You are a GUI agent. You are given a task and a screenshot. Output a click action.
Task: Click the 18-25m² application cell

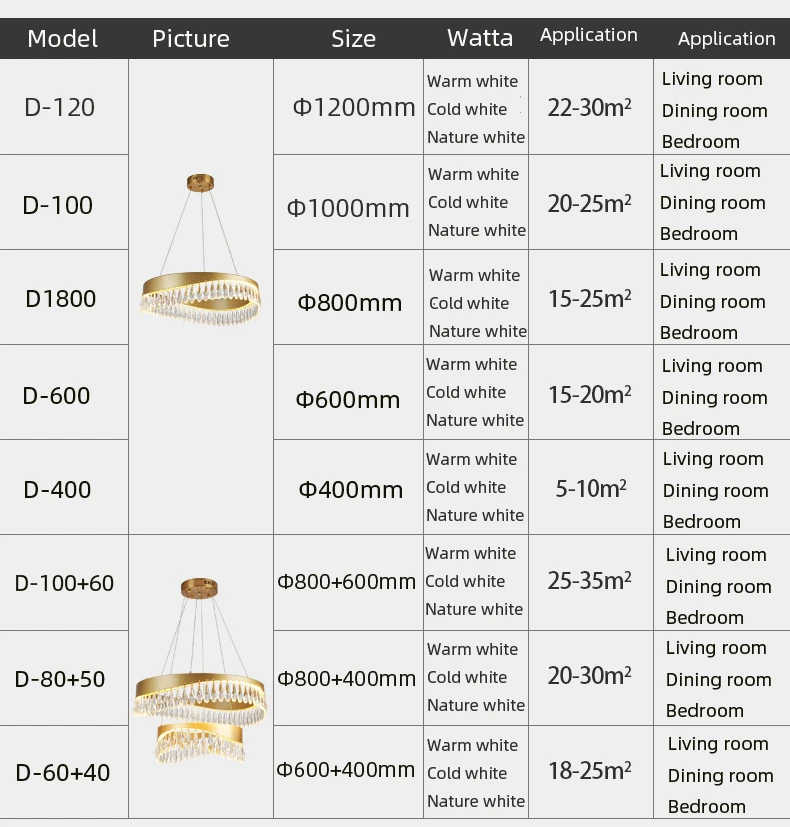click(590, 771)
